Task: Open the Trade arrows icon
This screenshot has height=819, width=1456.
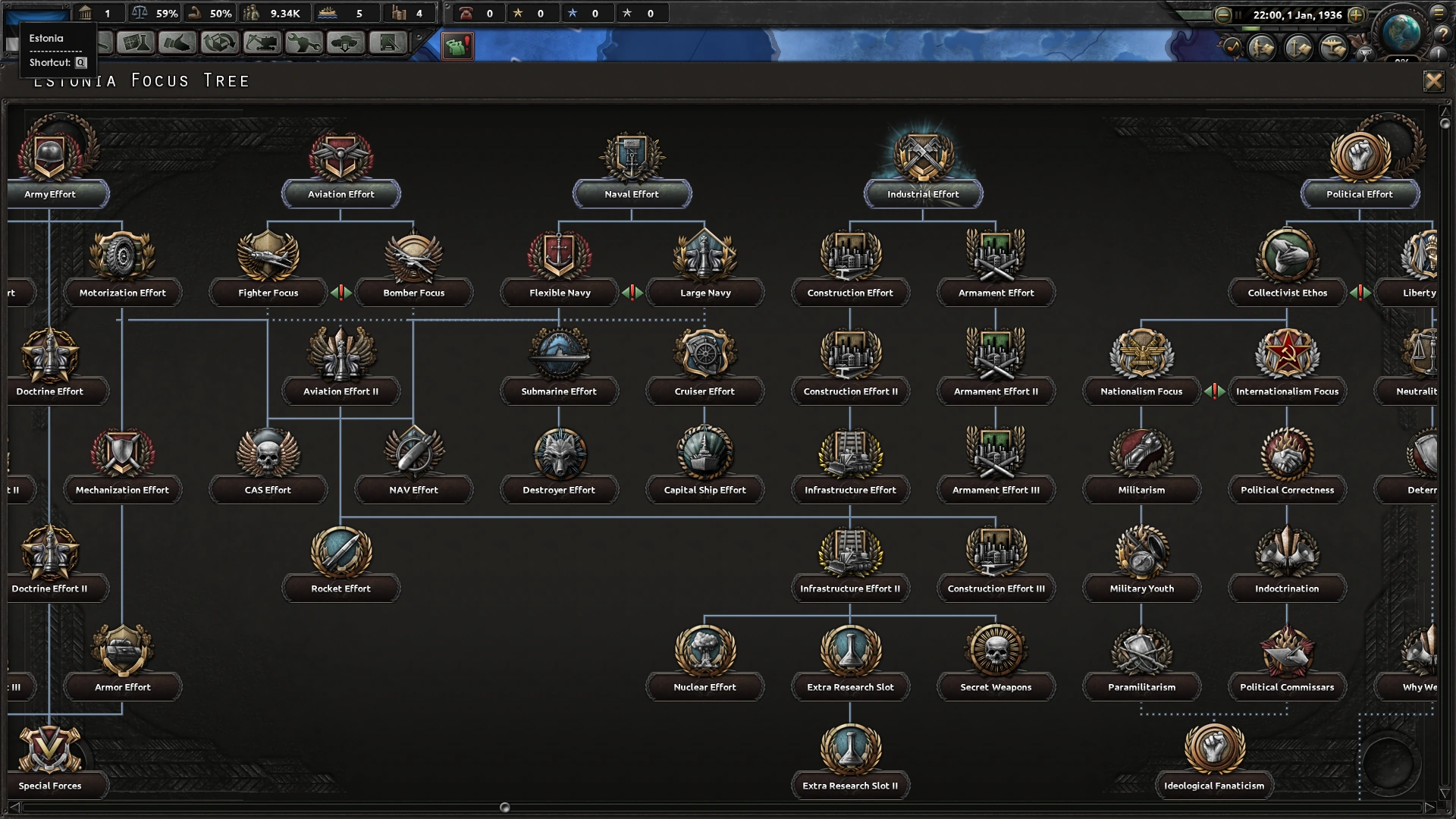Action: coord(220,42)
